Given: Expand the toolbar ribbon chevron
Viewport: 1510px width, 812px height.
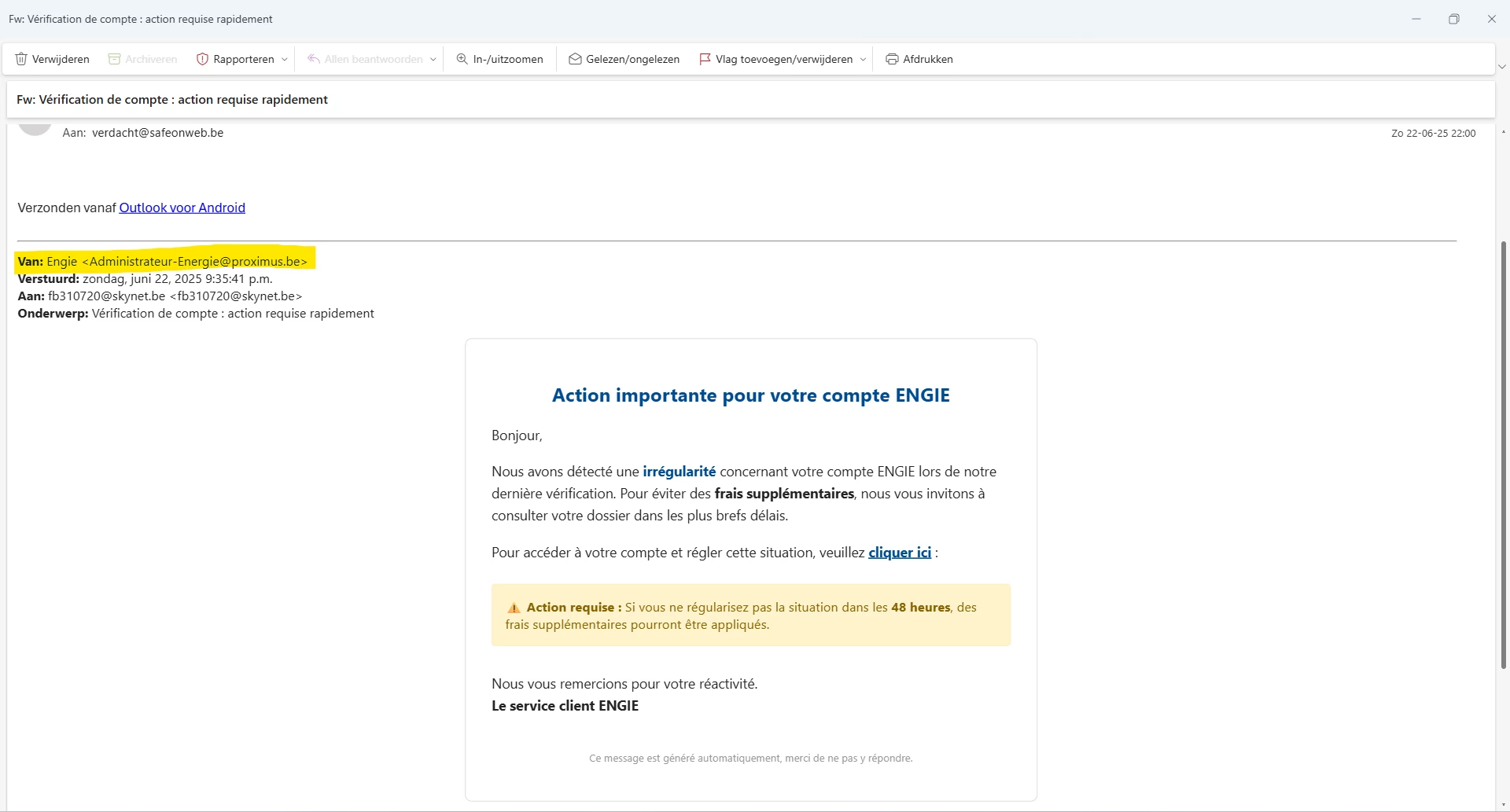Looking at the screenshot, I should pyautogui.click(x=1502, y=67).
